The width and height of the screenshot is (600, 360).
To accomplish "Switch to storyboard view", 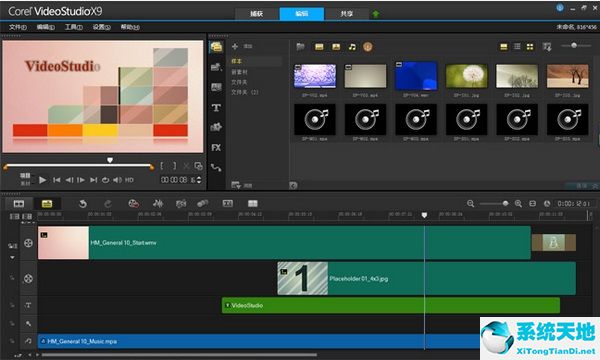I will tap(19, 204).
